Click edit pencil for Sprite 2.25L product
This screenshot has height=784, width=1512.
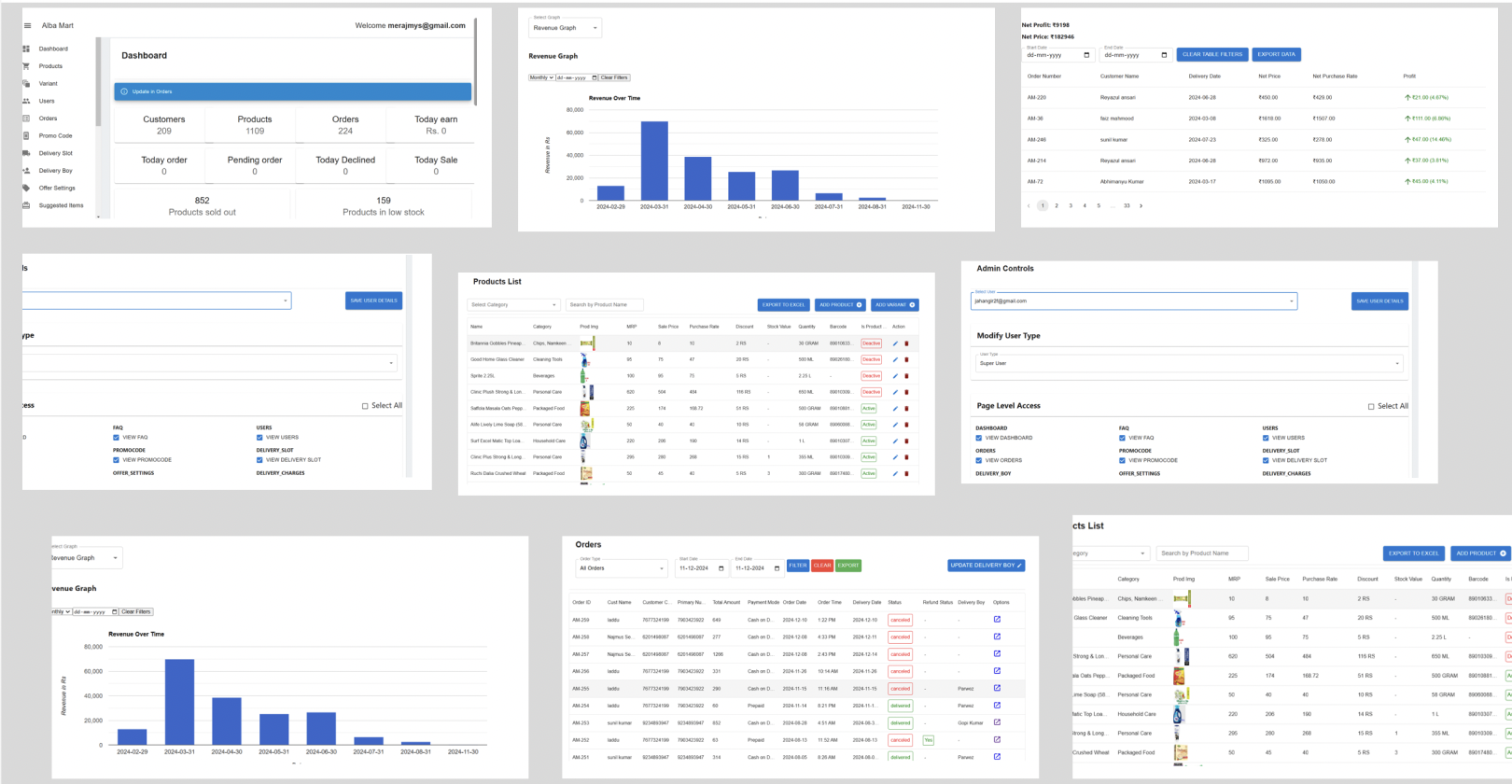click(895, 376)
